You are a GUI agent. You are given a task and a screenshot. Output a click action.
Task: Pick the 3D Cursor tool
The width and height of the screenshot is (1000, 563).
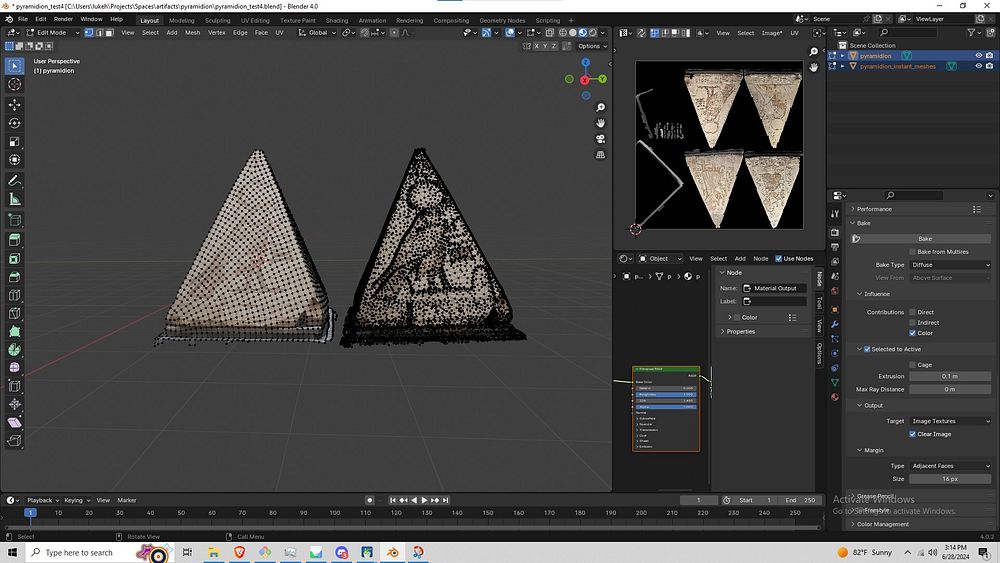point(15,85)
